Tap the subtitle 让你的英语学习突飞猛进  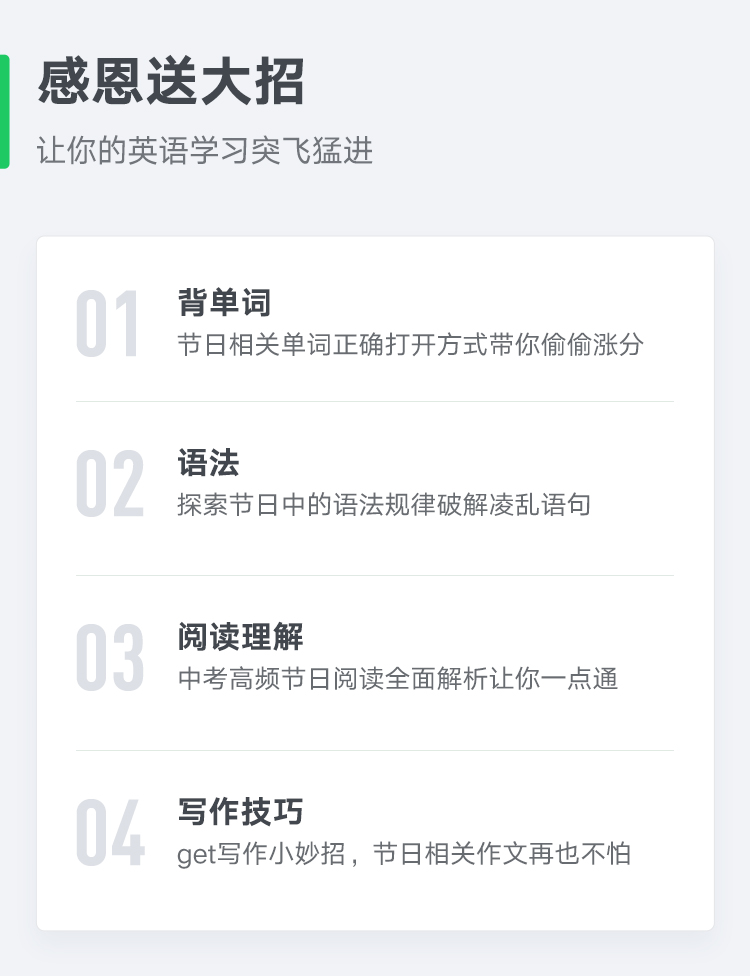pos(205,151)
